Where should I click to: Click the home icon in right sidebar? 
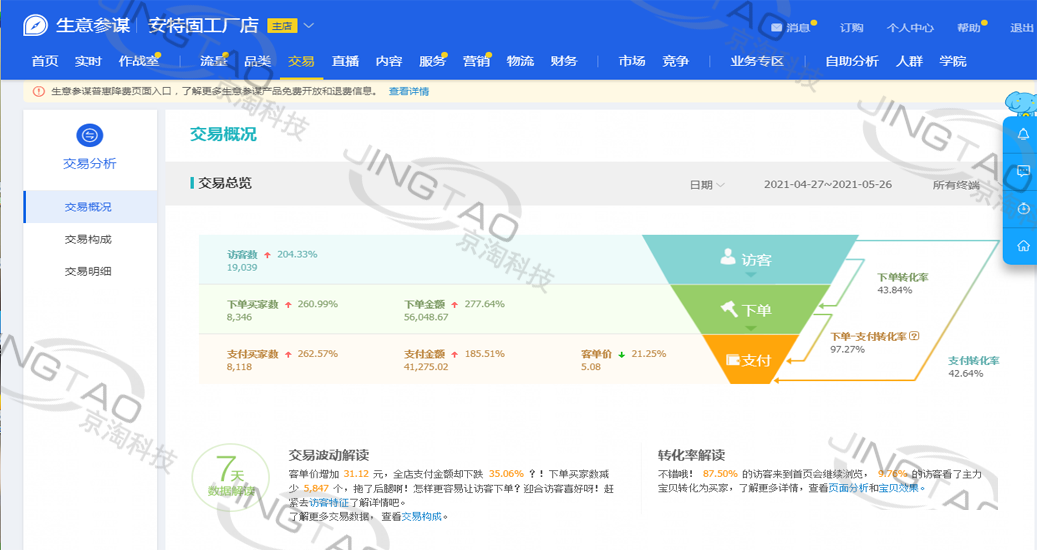click(1023, 246)
